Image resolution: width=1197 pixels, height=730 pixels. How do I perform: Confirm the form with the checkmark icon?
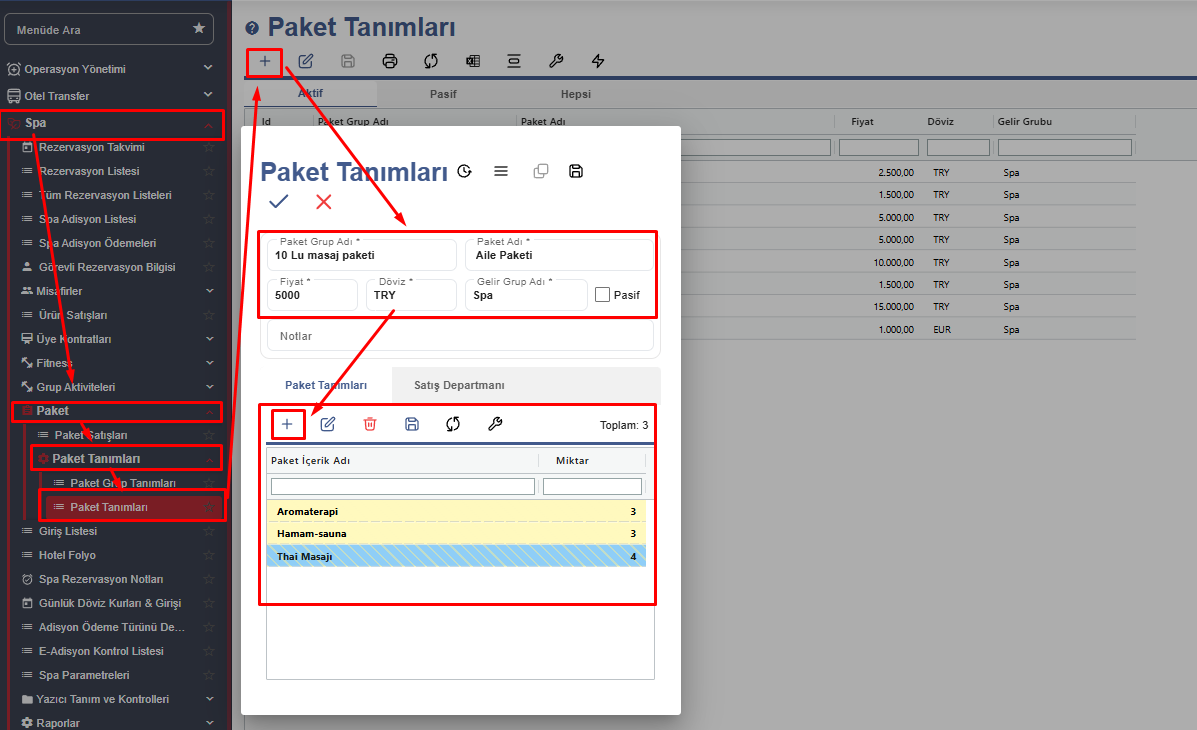[279, 202]
